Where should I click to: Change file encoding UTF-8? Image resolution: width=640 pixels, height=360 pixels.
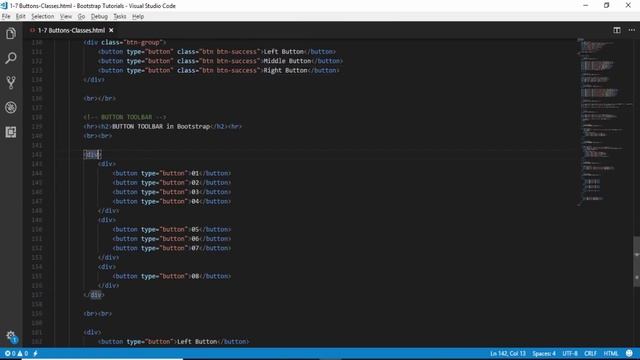pos(570,353)
